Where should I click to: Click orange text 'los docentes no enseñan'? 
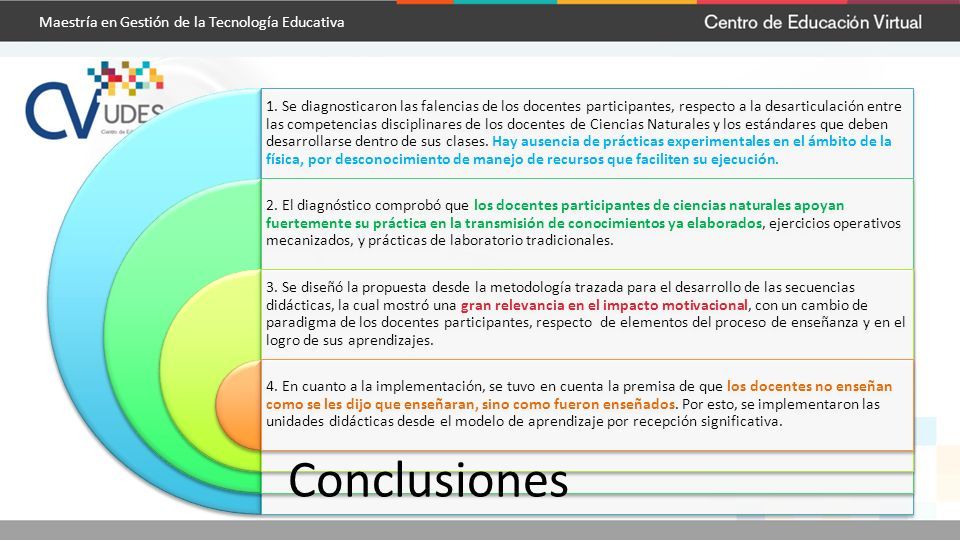pos(809,386)
